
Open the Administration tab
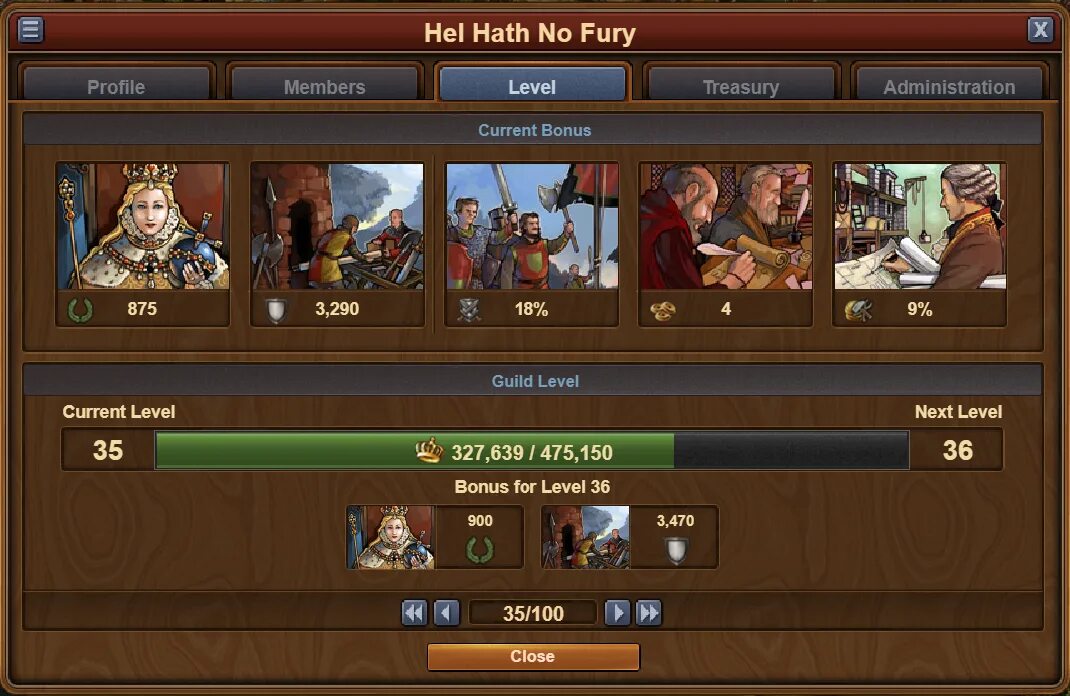(949, 85)
